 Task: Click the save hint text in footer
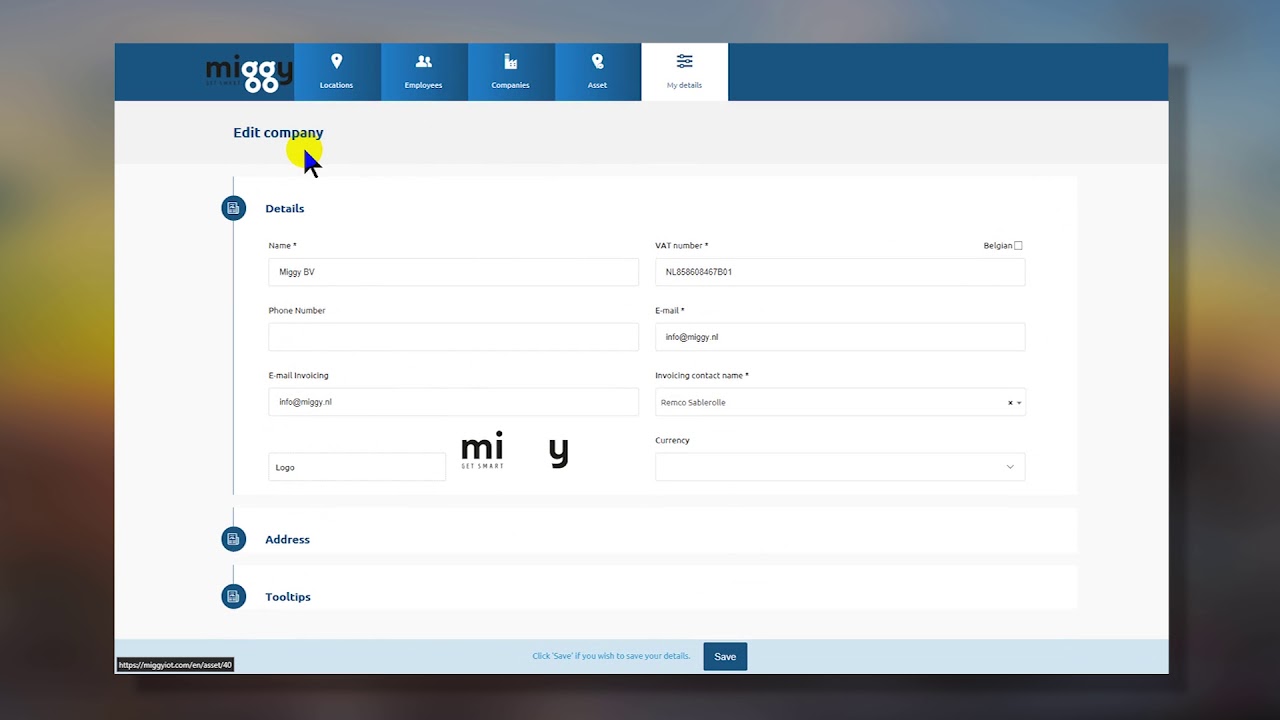click(611, 656)
